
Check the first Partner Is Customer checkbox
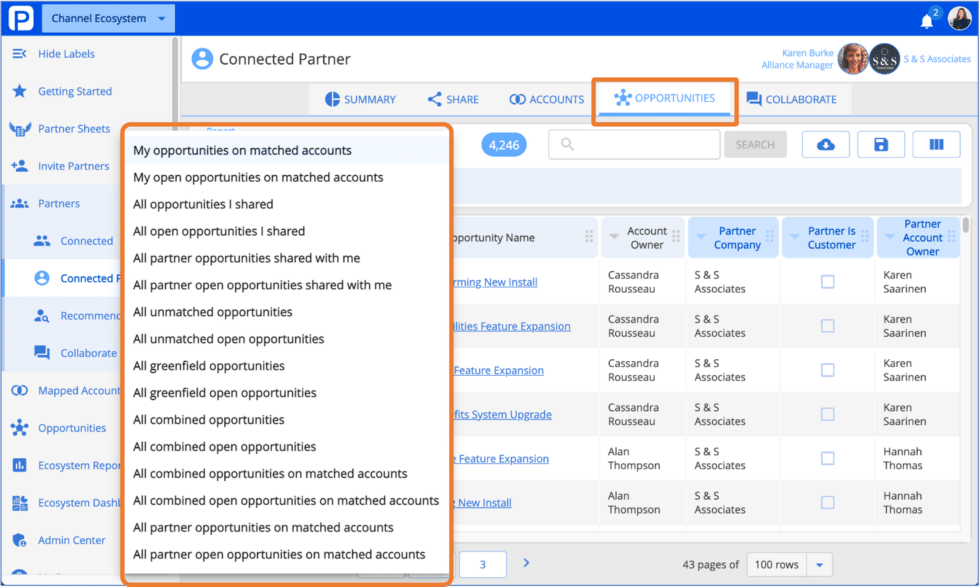827,282
